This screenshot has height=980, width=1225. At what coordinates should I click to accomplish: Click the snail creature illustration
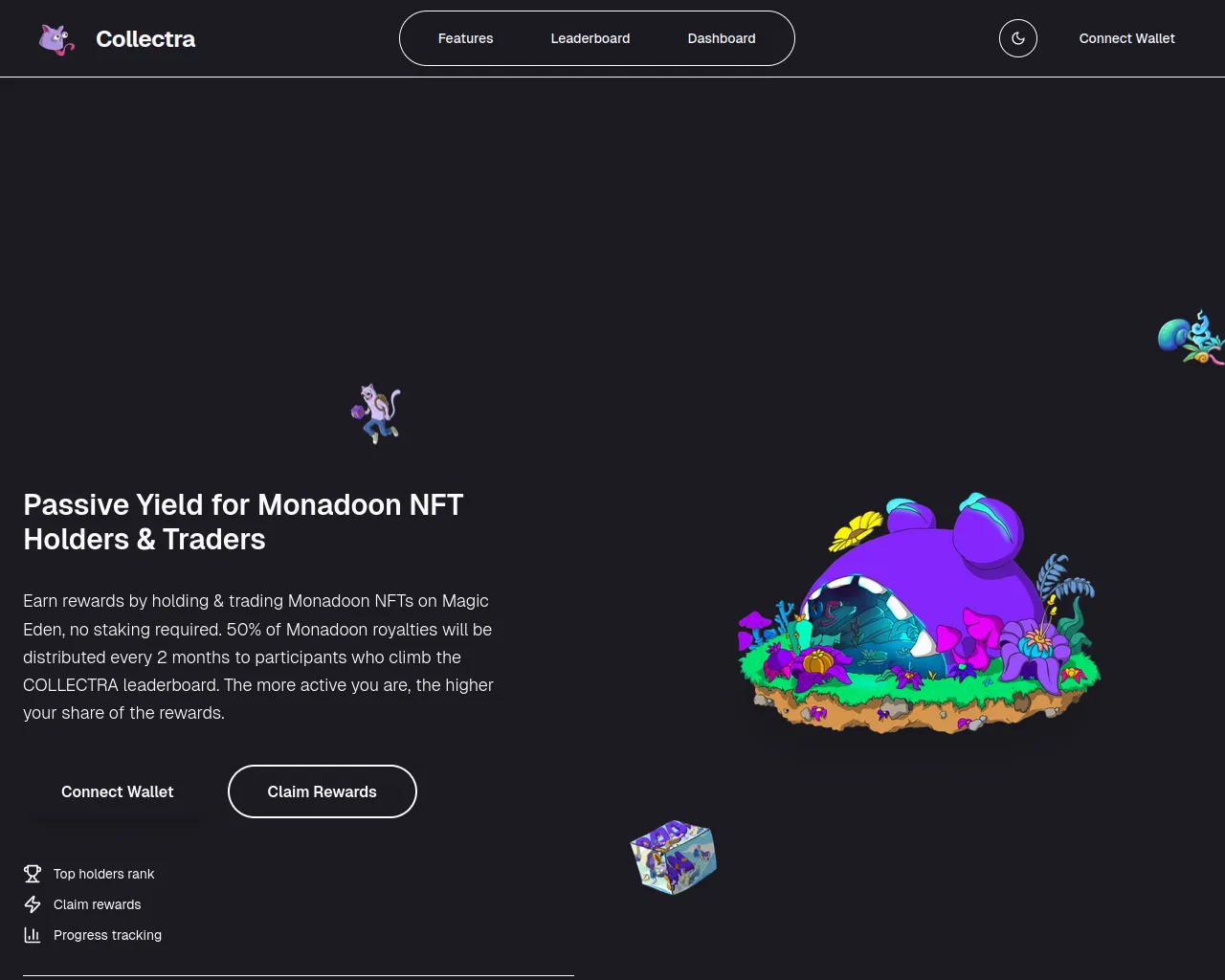pyautogui.click(x=1192, y=338)
